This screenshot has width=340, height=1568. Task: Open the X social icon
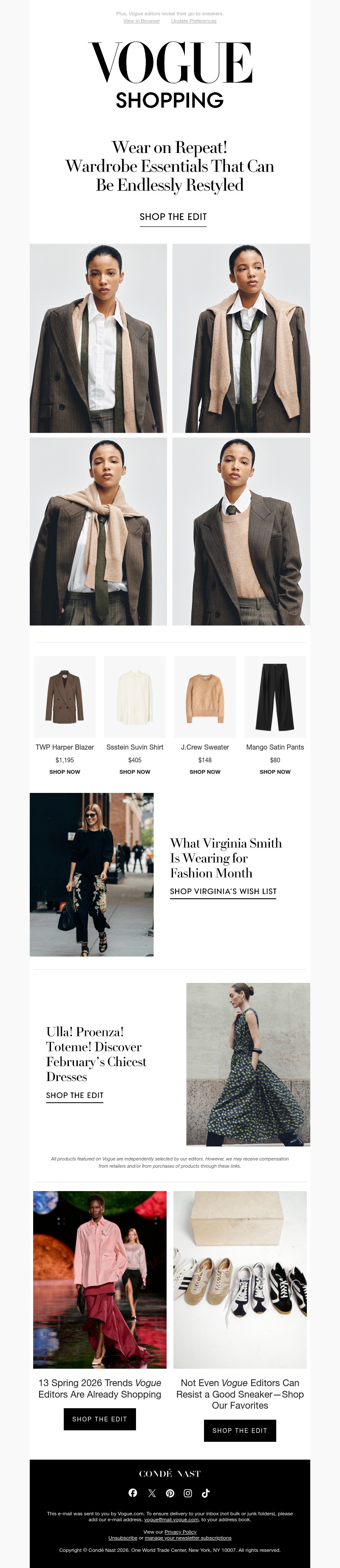(152, 1492)
